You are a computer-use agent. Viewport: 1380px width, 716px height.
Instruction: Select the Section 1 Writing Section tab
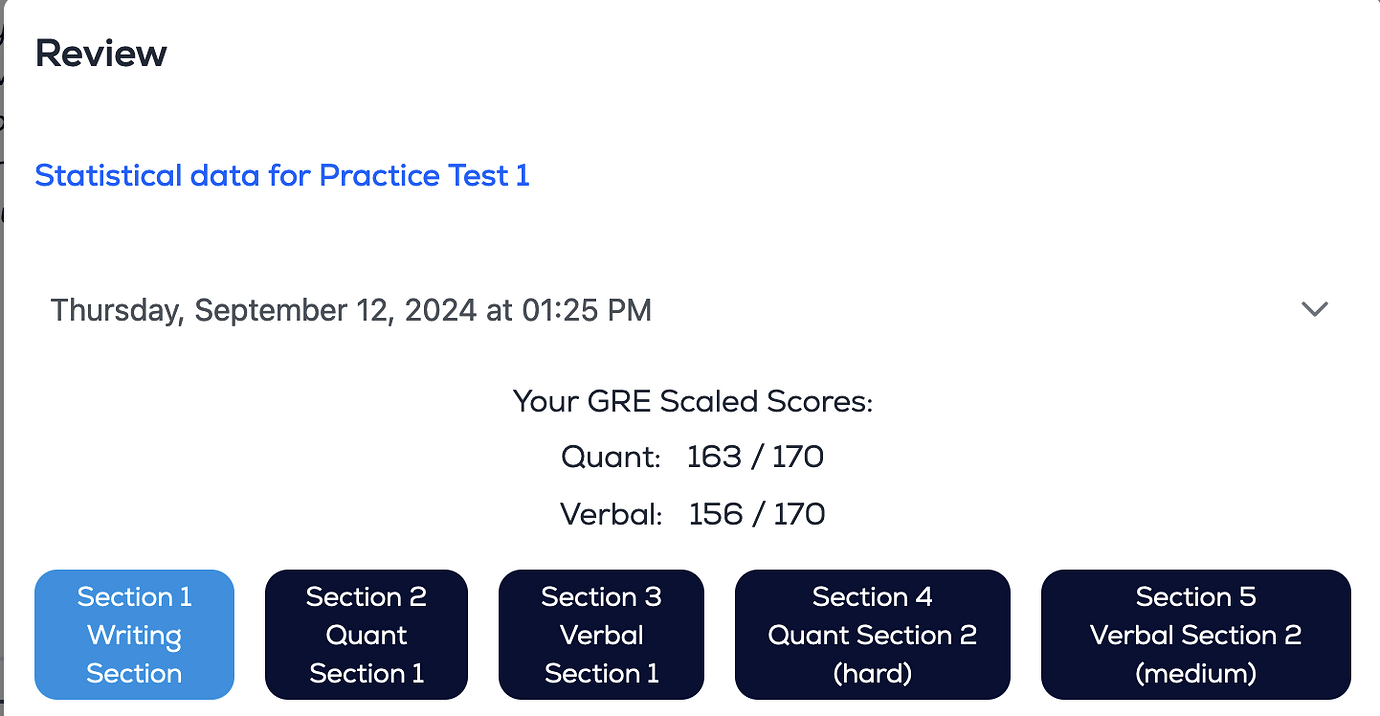(134, 634)
